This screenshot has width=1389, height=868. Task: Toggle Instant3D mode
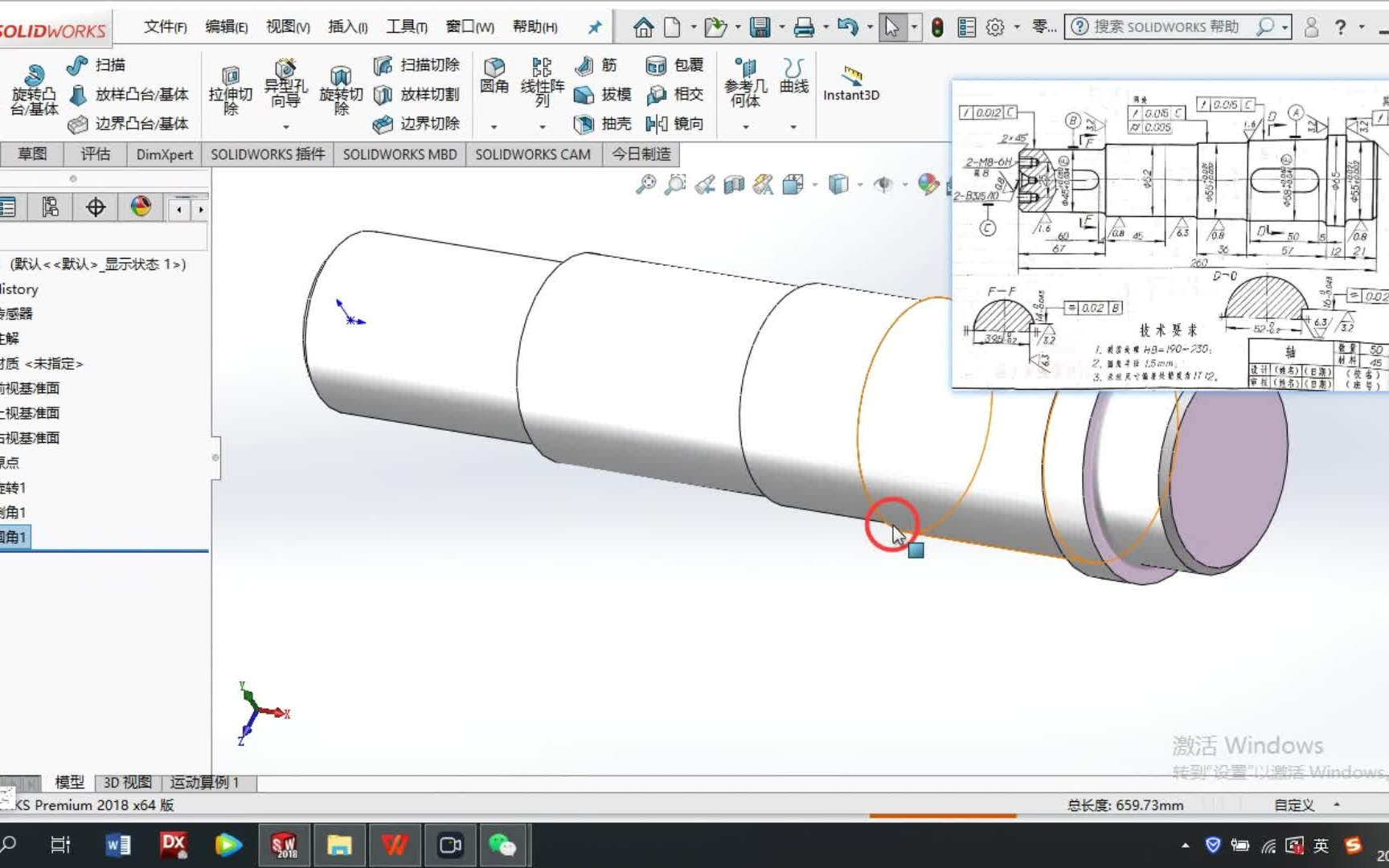851,84
